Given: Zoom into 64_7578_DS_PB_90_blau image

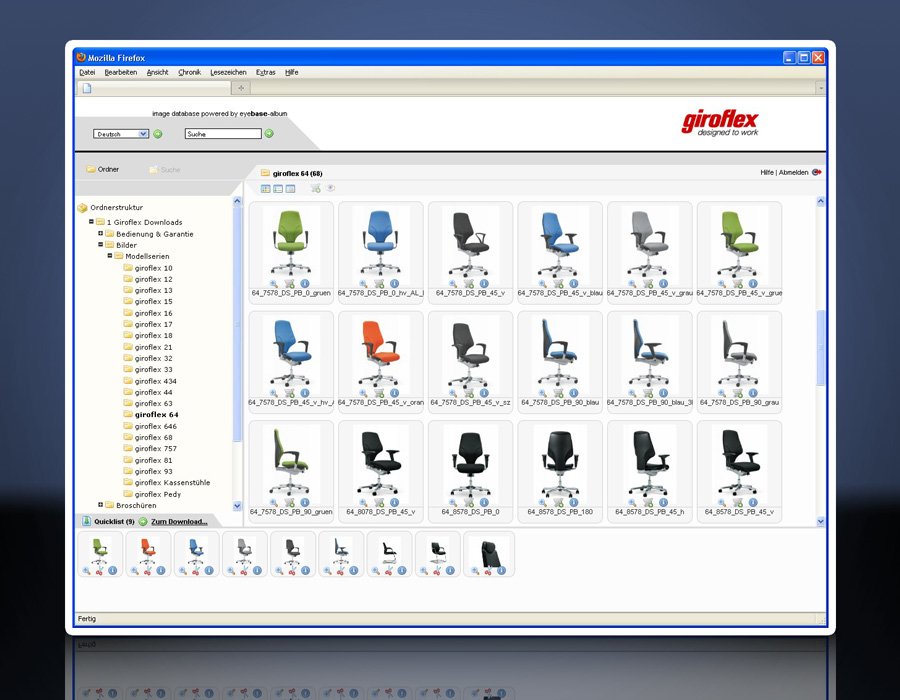Looking at the screenshot, I should click(x=543, y=393).
